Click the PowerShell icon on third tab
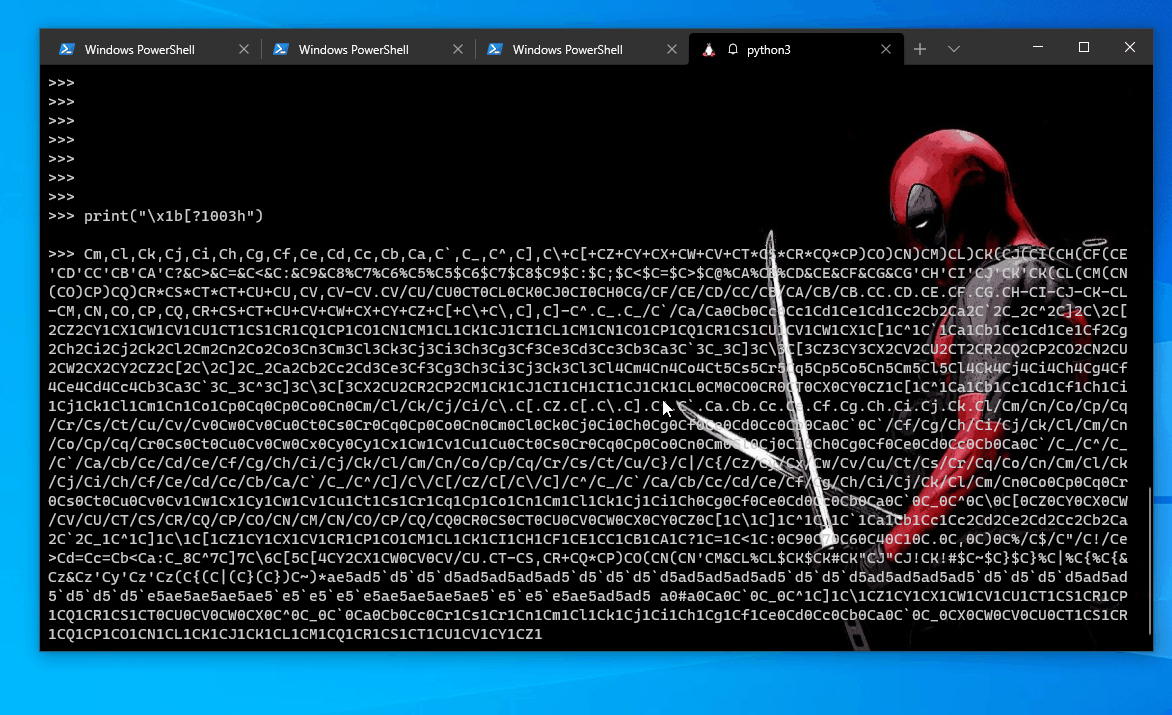 coord(495,49)
